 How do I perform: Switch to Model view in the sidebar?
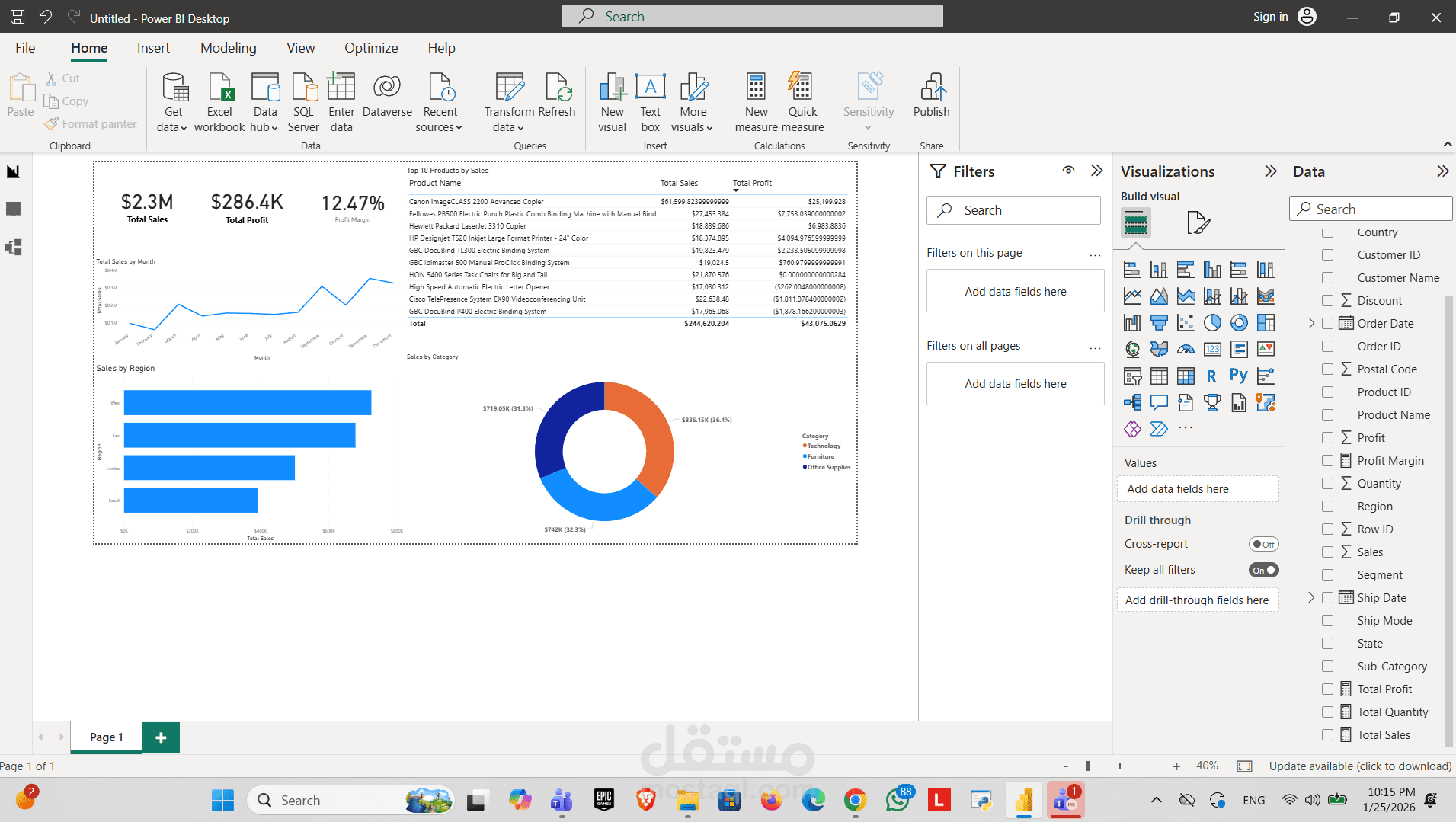point(14,247)
